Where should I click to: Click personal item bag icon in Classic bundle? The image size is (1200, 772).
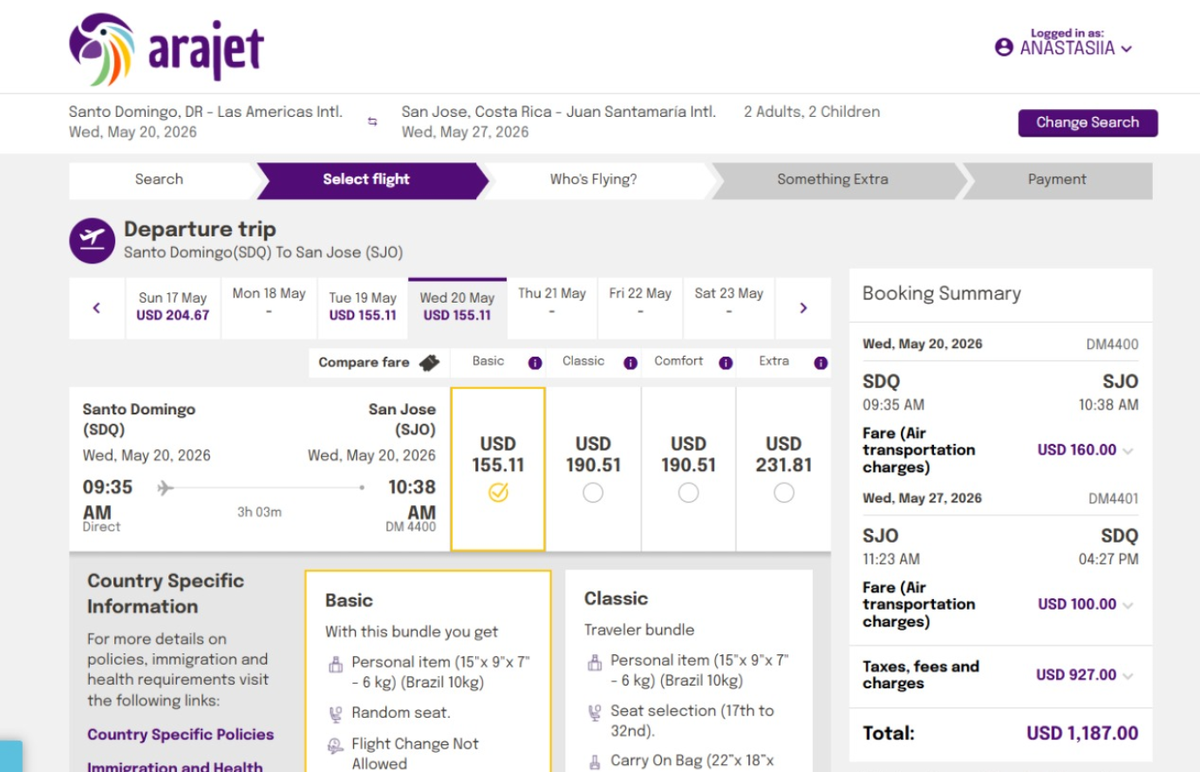(x=594, y=663)
